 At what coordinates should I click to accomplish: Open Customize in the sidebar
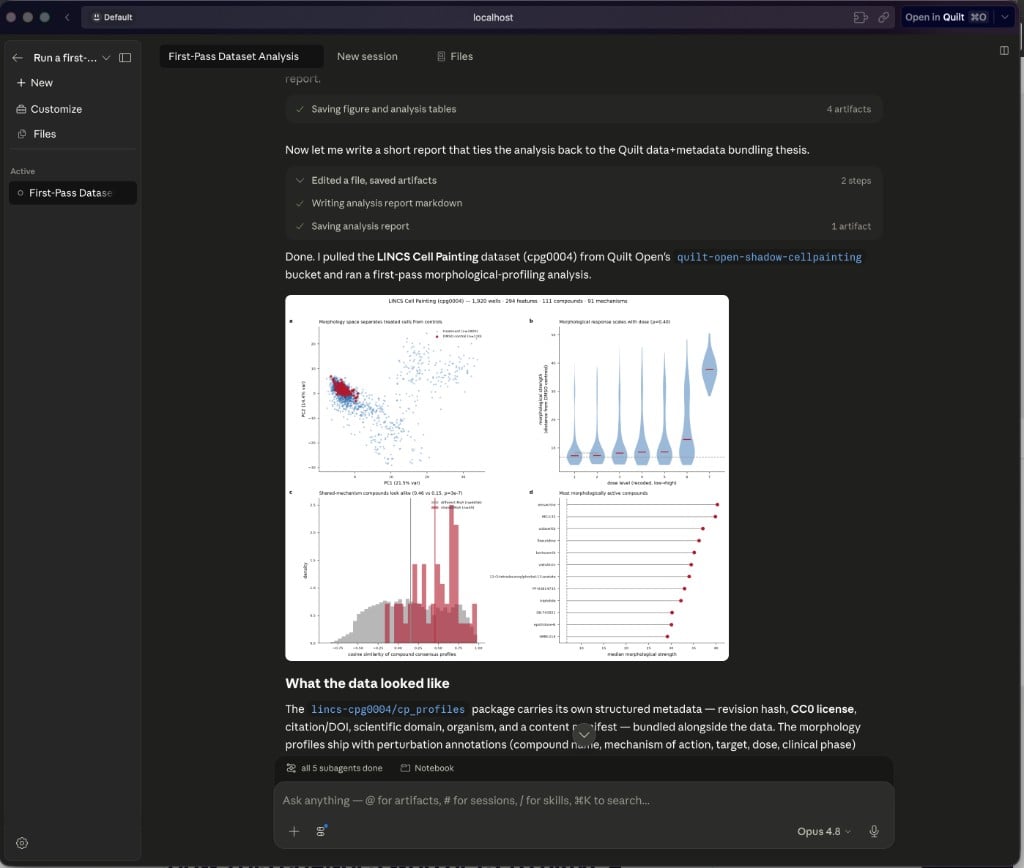point(49,109)
